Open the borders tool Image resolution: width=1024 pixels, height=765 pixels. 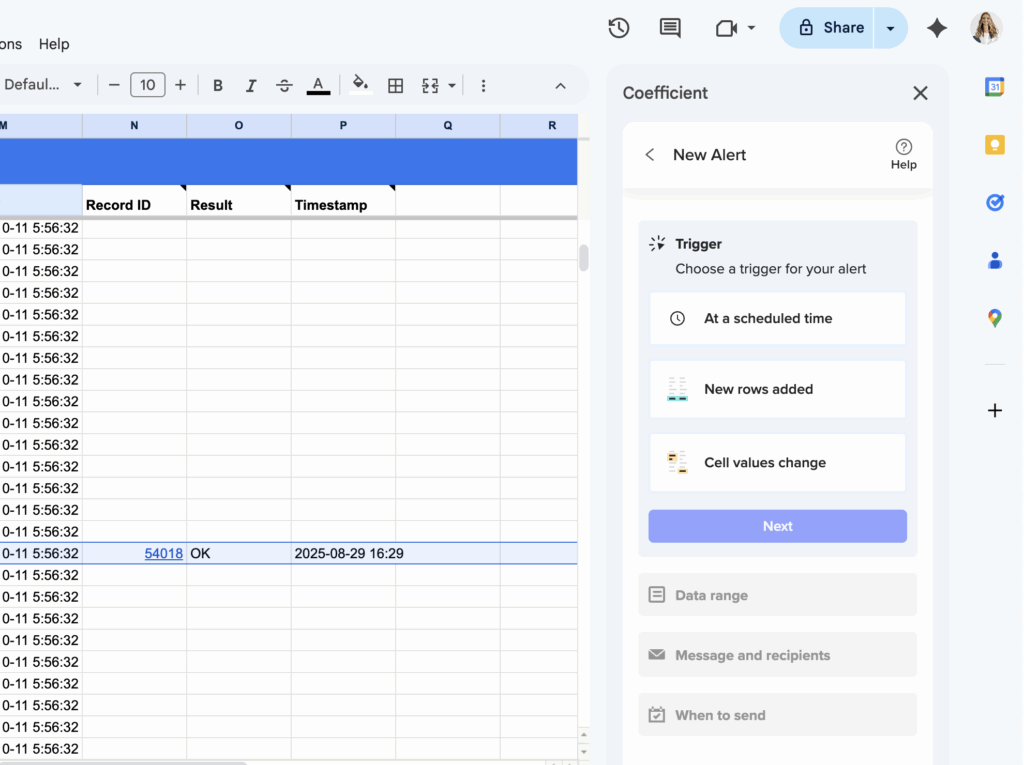(395, 85)
